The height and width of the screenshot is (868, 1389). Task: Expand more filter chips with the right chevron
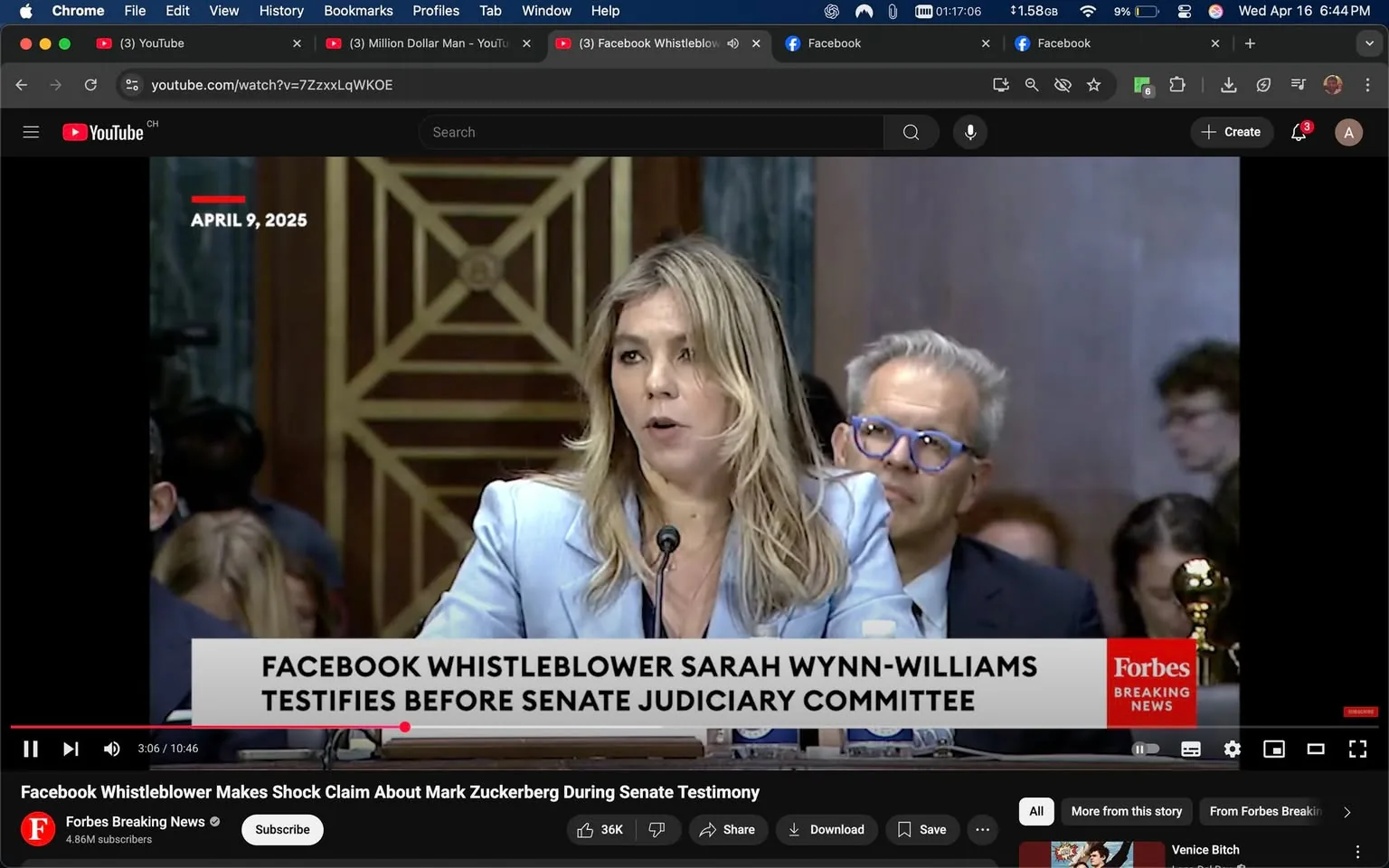1347,812
